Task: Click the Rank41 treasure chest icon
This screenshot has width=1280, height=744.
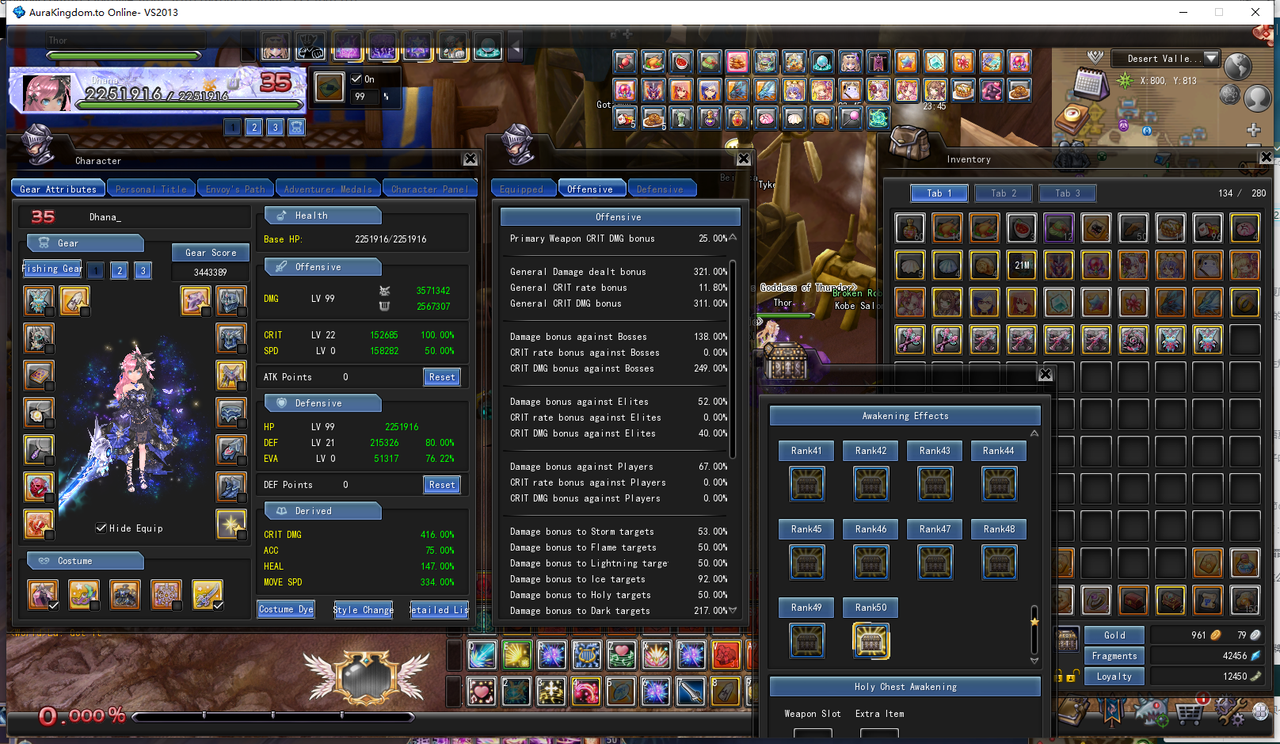Action: point(807,484)
